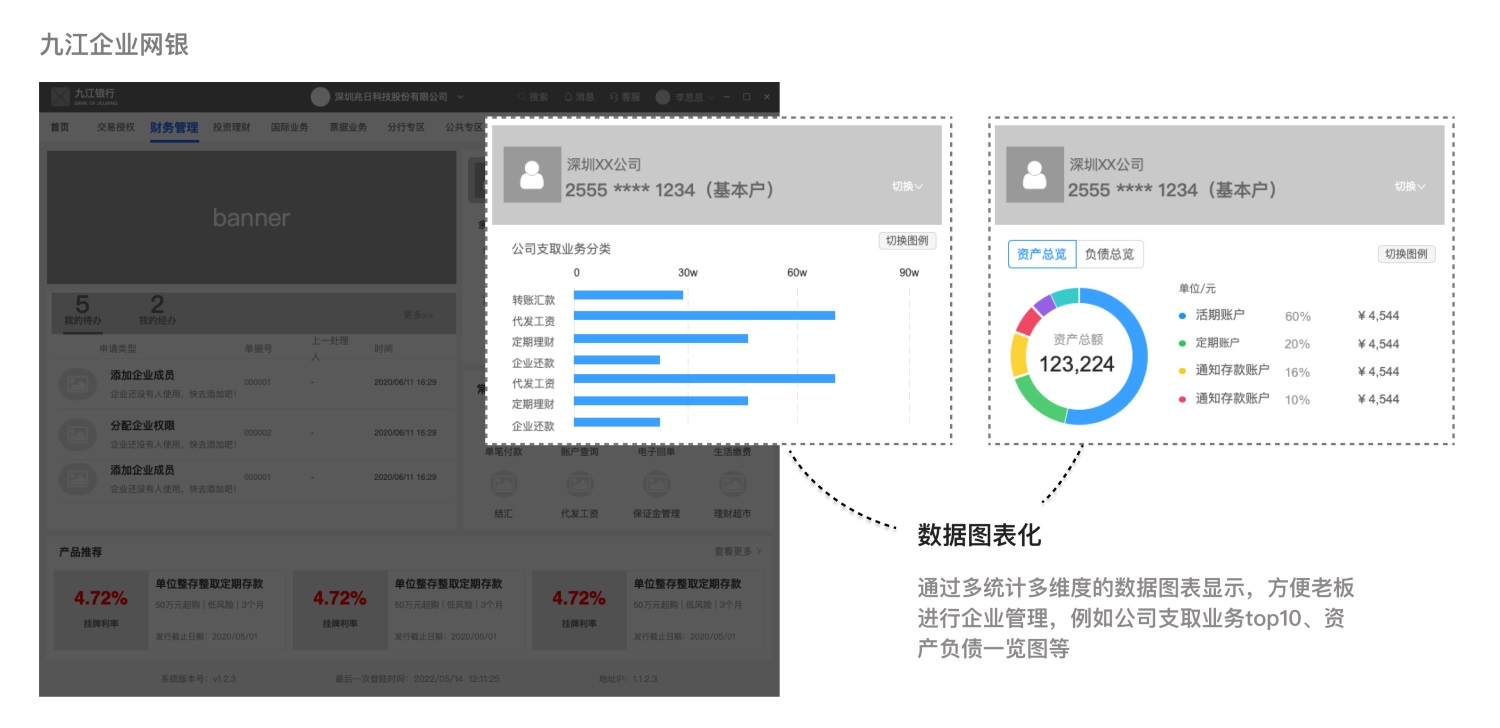Open the 票据业务 tab
1500x728 pixels.
[347, 127]
